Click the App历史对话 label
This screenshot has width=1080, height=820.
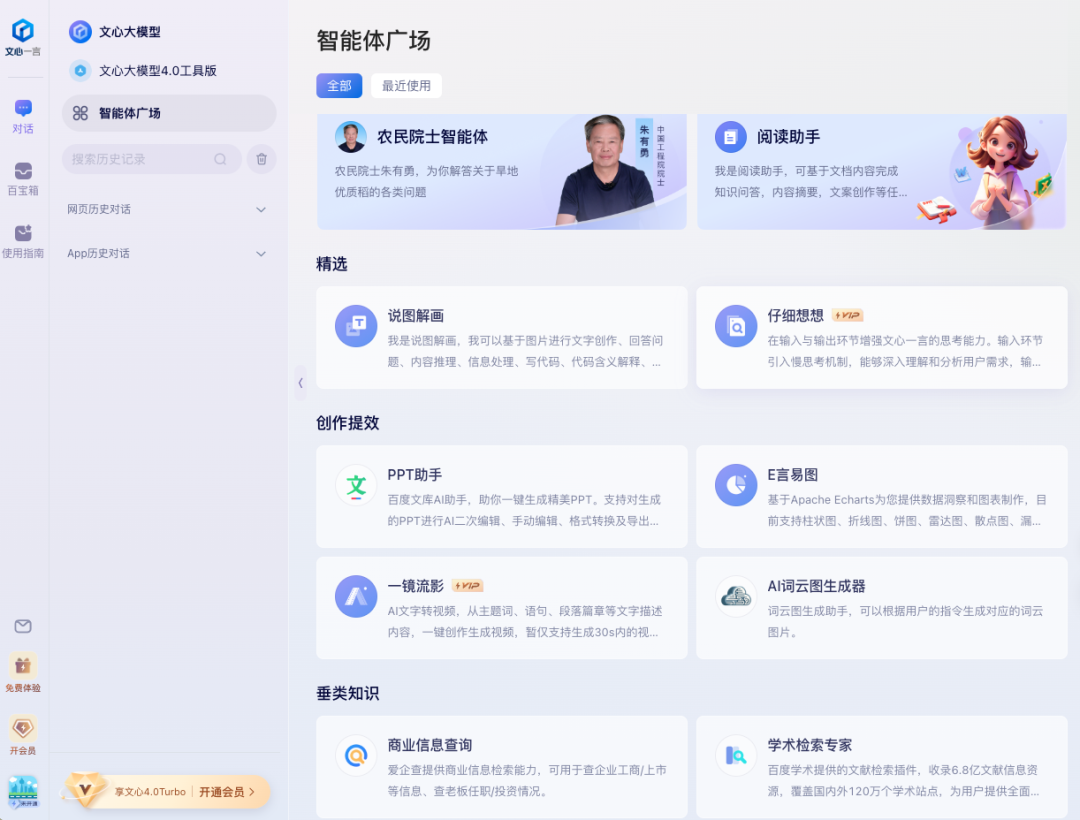98,253
